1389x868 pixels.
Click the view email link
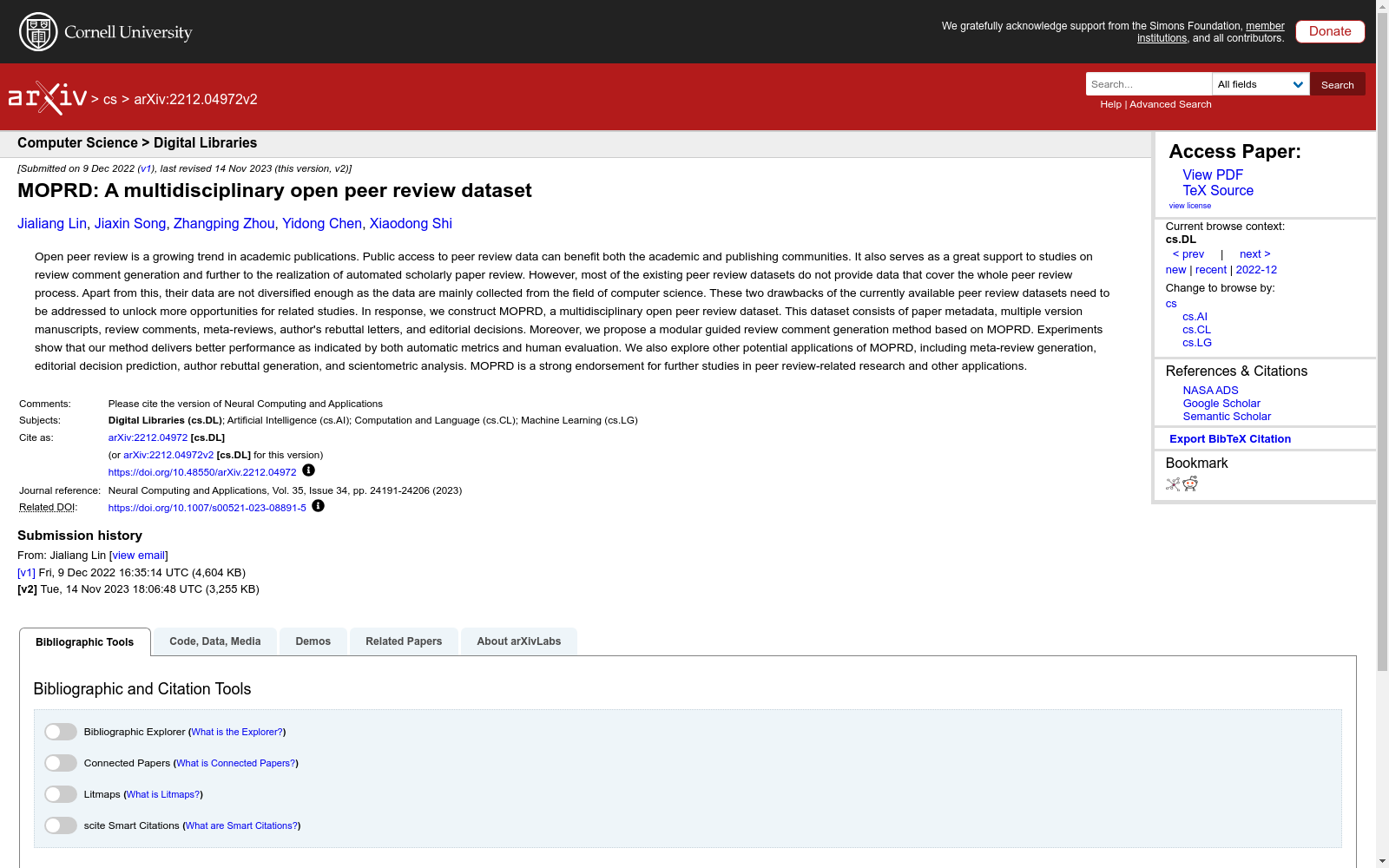[x=139, y=556]
